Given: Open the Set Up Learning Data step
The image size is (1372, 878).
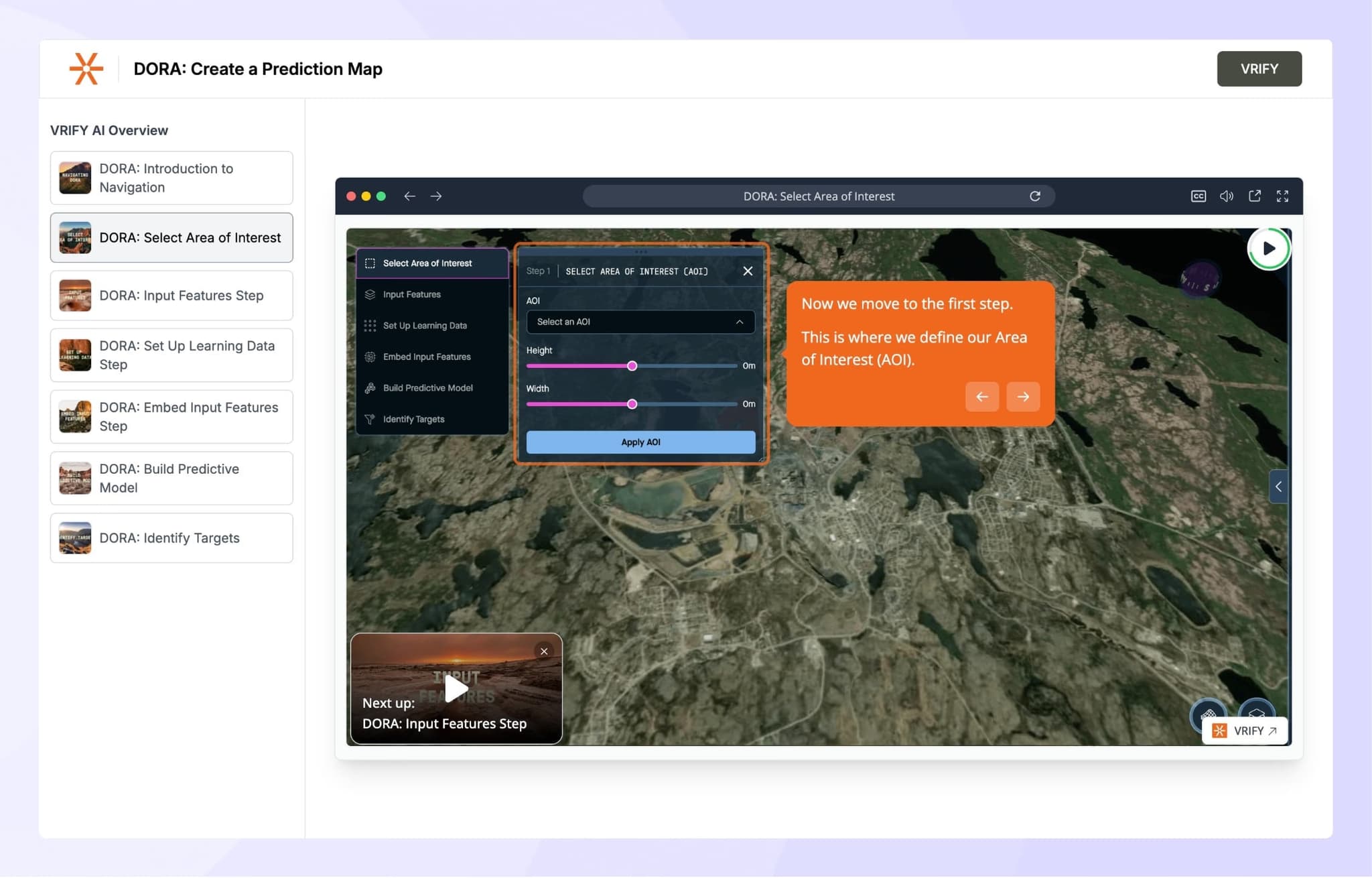Looking at the screenshot, I should [x=371, y=325].
